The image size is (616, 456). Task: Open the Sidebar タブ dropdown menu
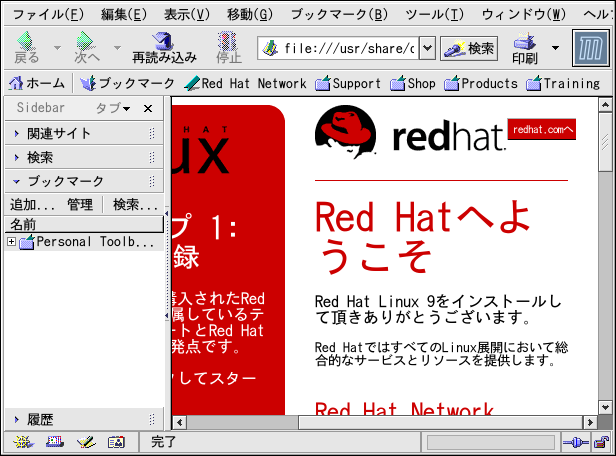point(113,108)
